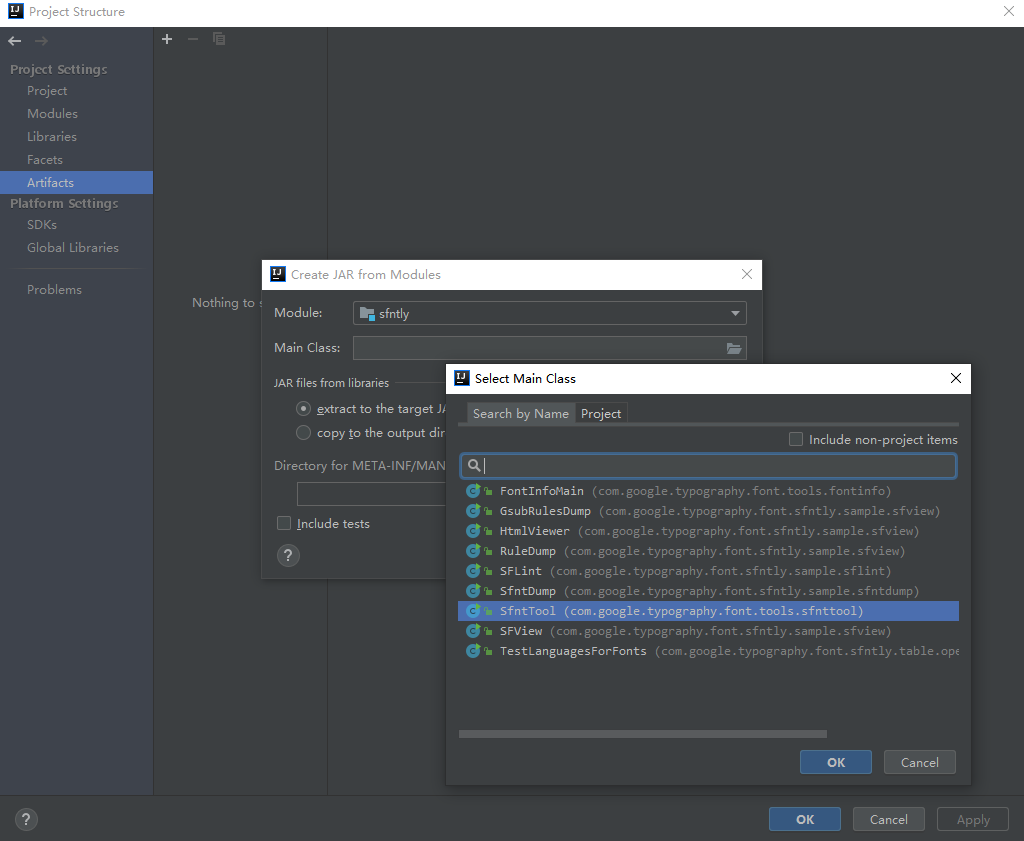Cancel the Select Main Class dialog
Image resolution: width=1024 pixels, height=841 pixels.
point(919,762)
